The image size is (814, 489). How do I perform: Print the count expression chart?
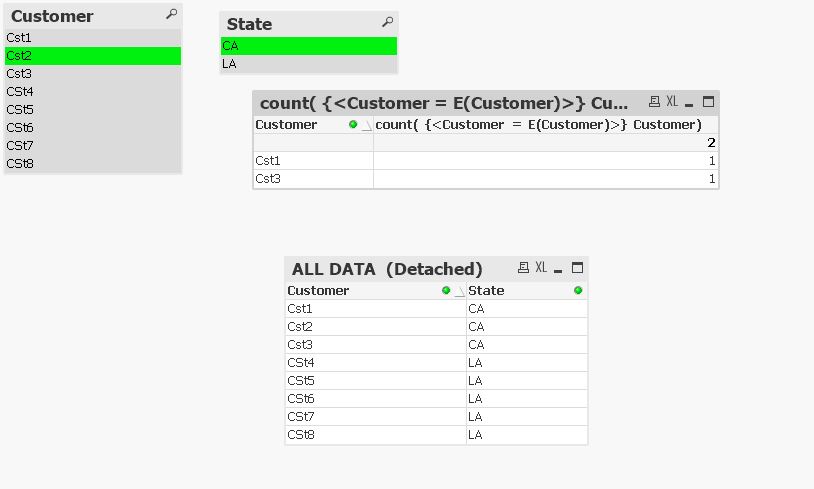[654, 102]
